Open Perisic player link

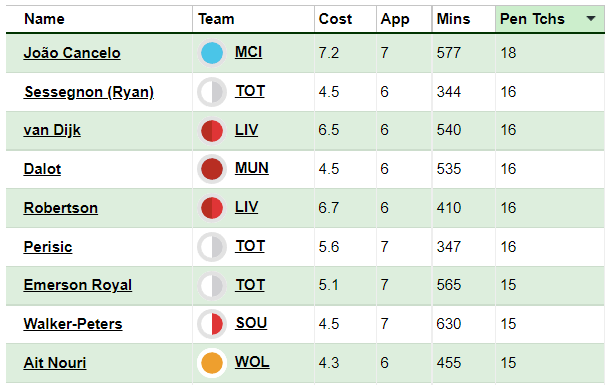pos(48,247)
